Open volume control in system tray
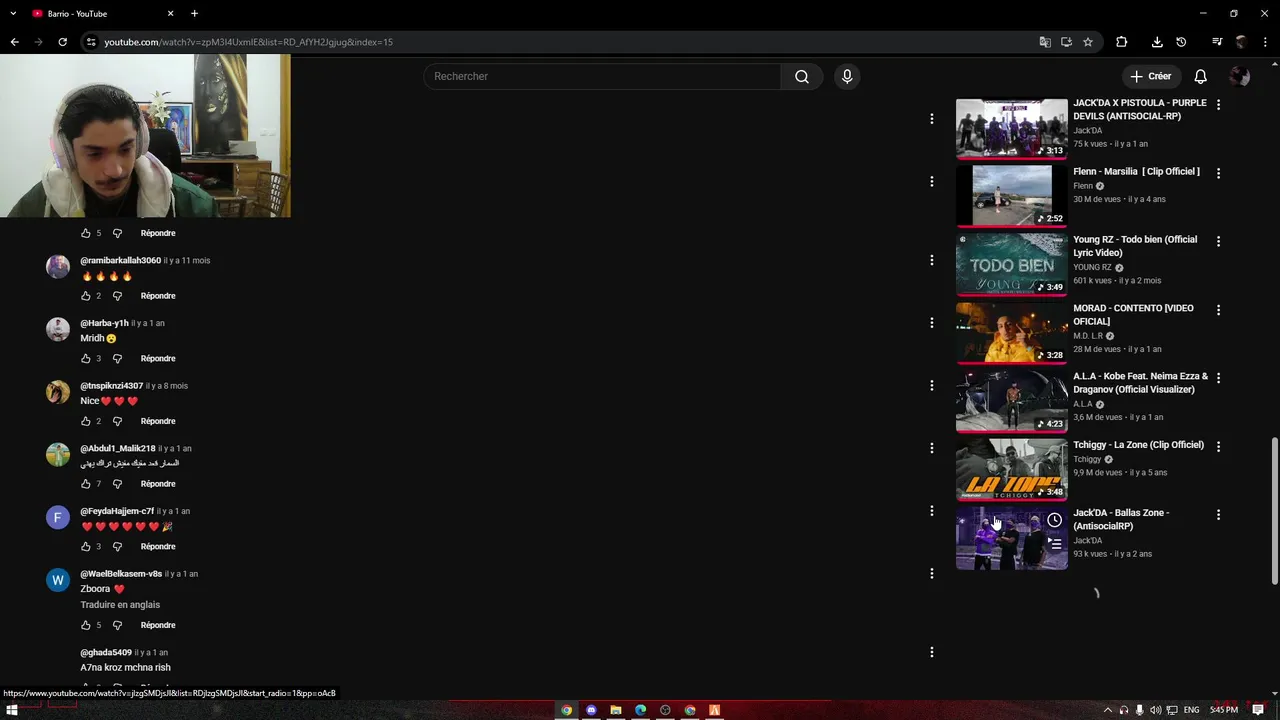The image size is (1280, 720). pyautogui.click(x=1155, y=710)
